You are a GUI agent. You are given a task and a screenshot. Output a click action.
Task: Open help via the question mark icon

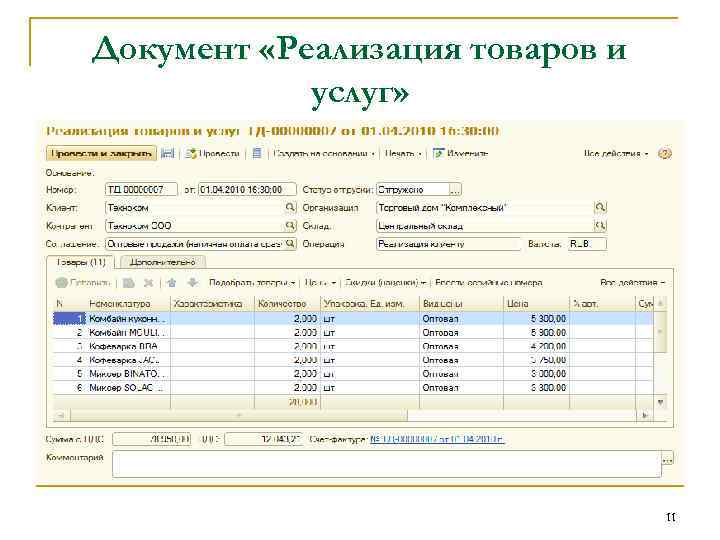(664, 153)
